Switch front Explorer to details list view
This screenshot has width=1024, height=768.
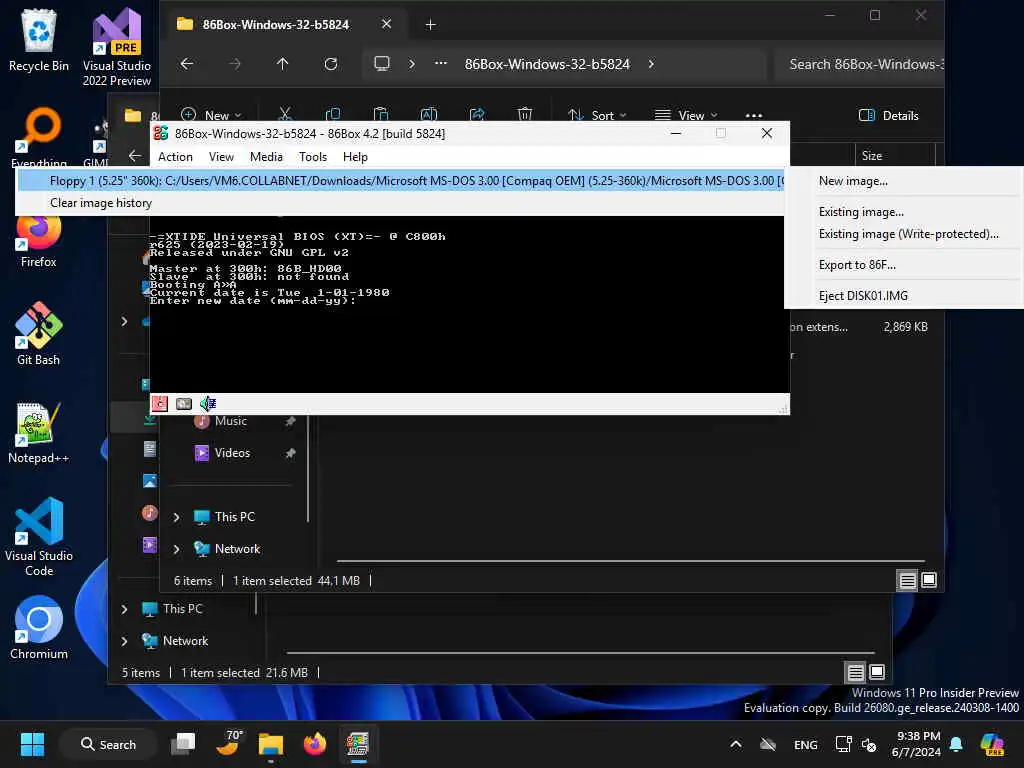pos(907,580)
